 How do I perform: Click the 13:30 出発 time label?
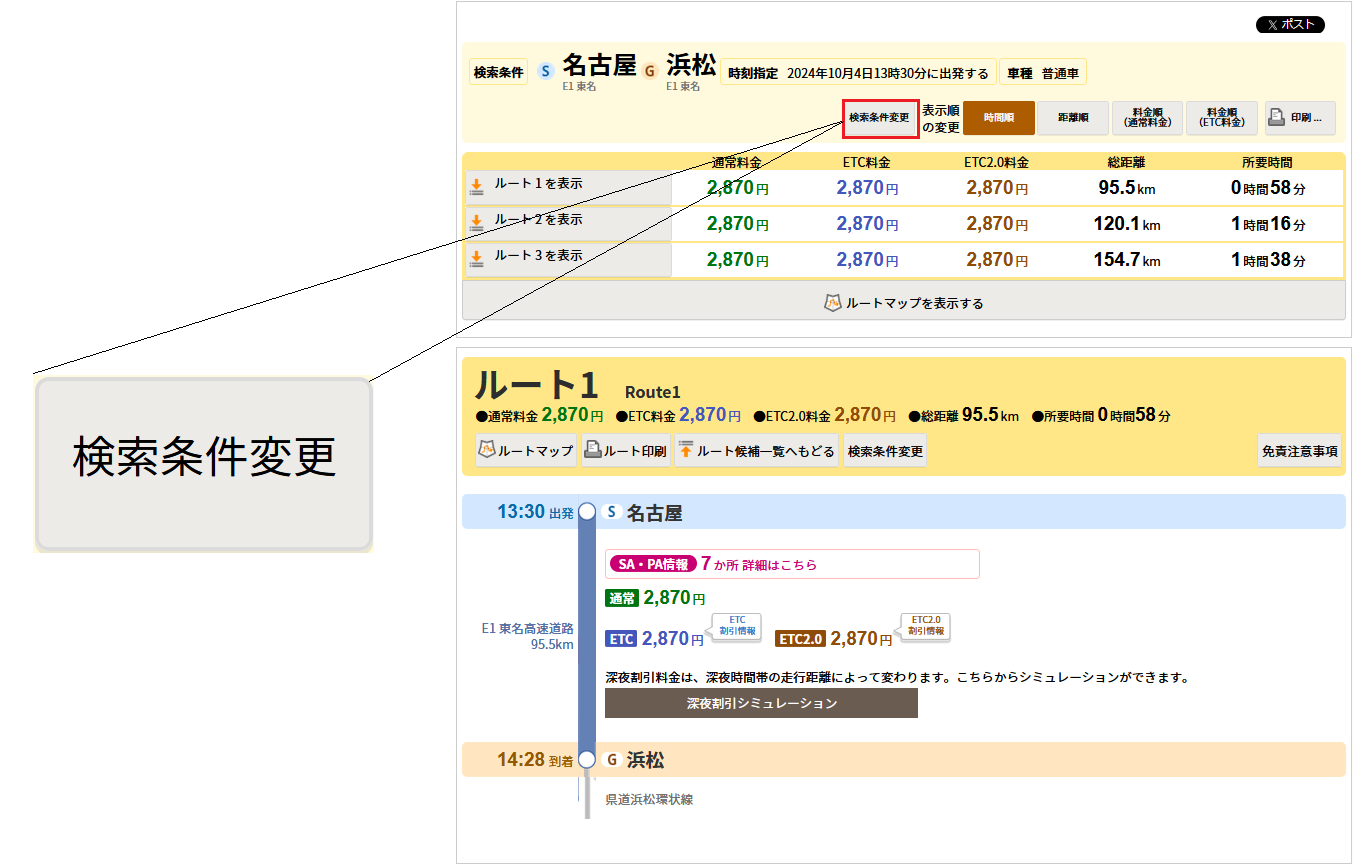click(x=535, y=512)
